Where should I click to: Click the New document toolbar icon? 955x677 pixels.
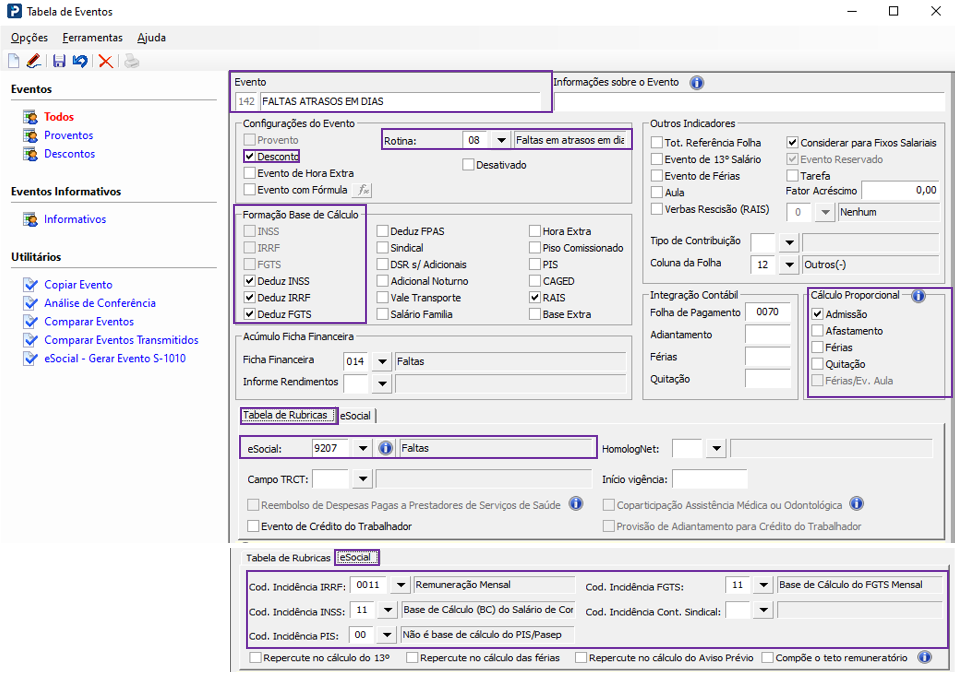point(14,61)
